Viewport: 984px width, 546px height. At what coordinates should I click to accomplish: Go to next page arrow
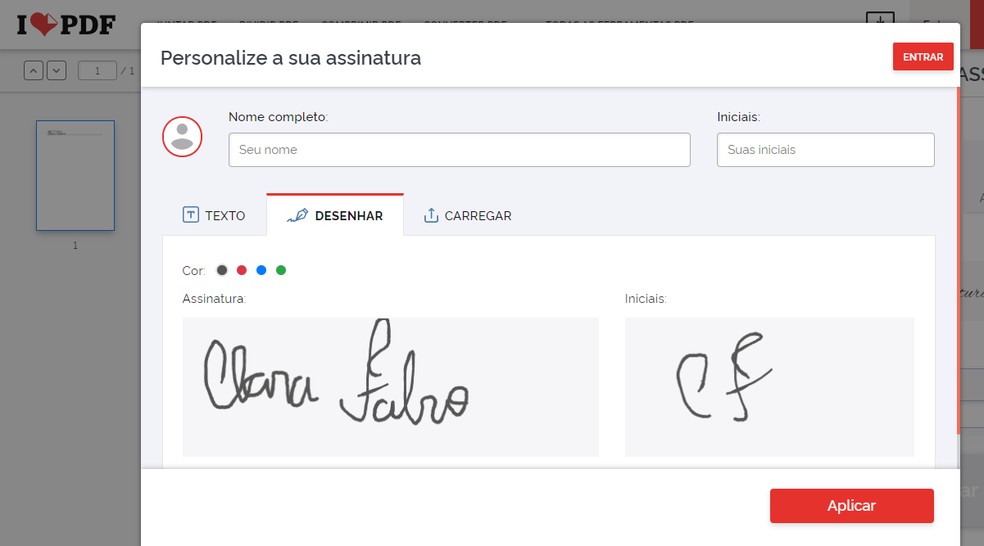coord(56,70)
